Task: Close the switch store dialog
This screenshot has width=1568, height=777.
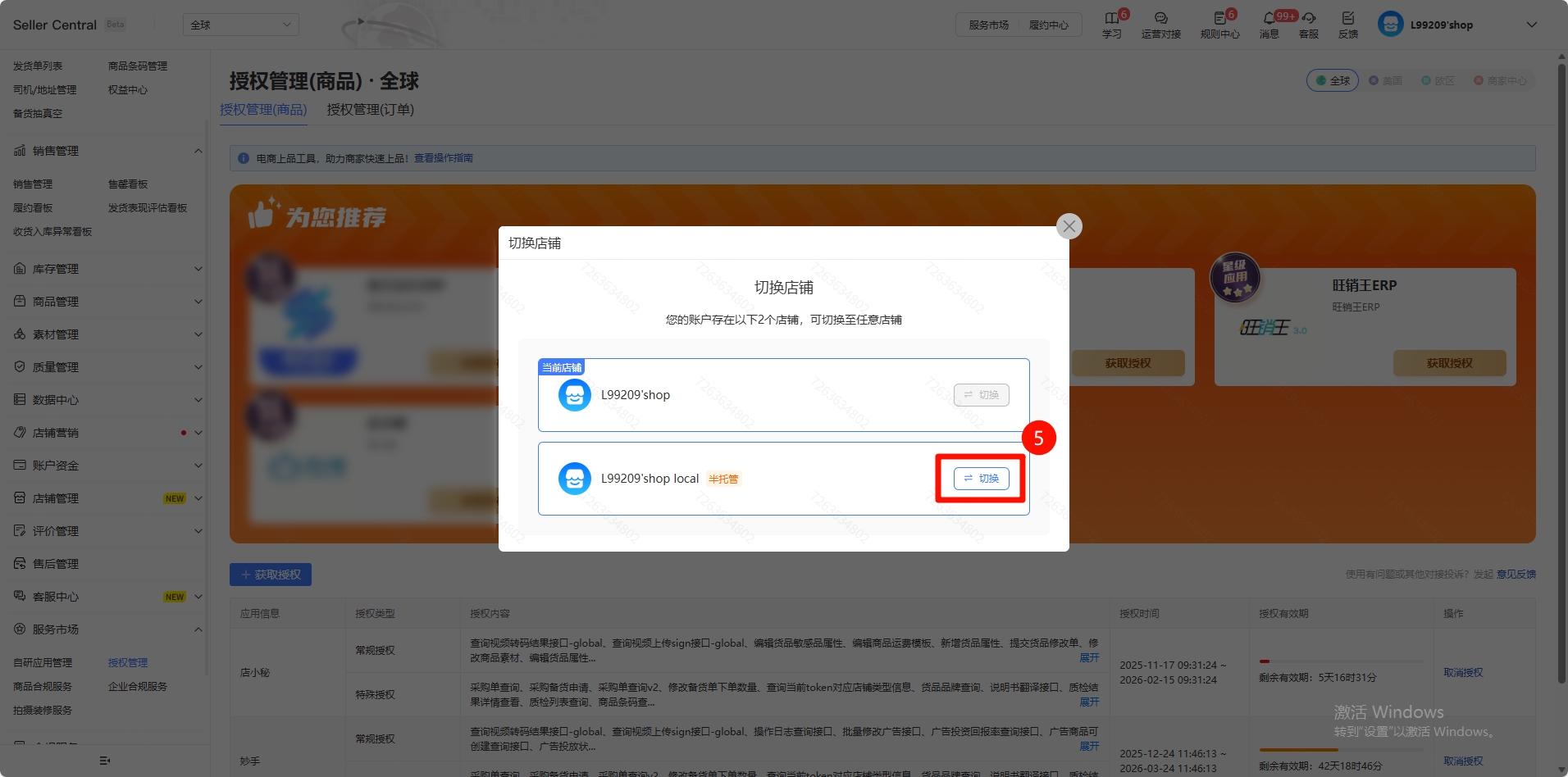Action: pyautogui.click(x=1069, y=226)
